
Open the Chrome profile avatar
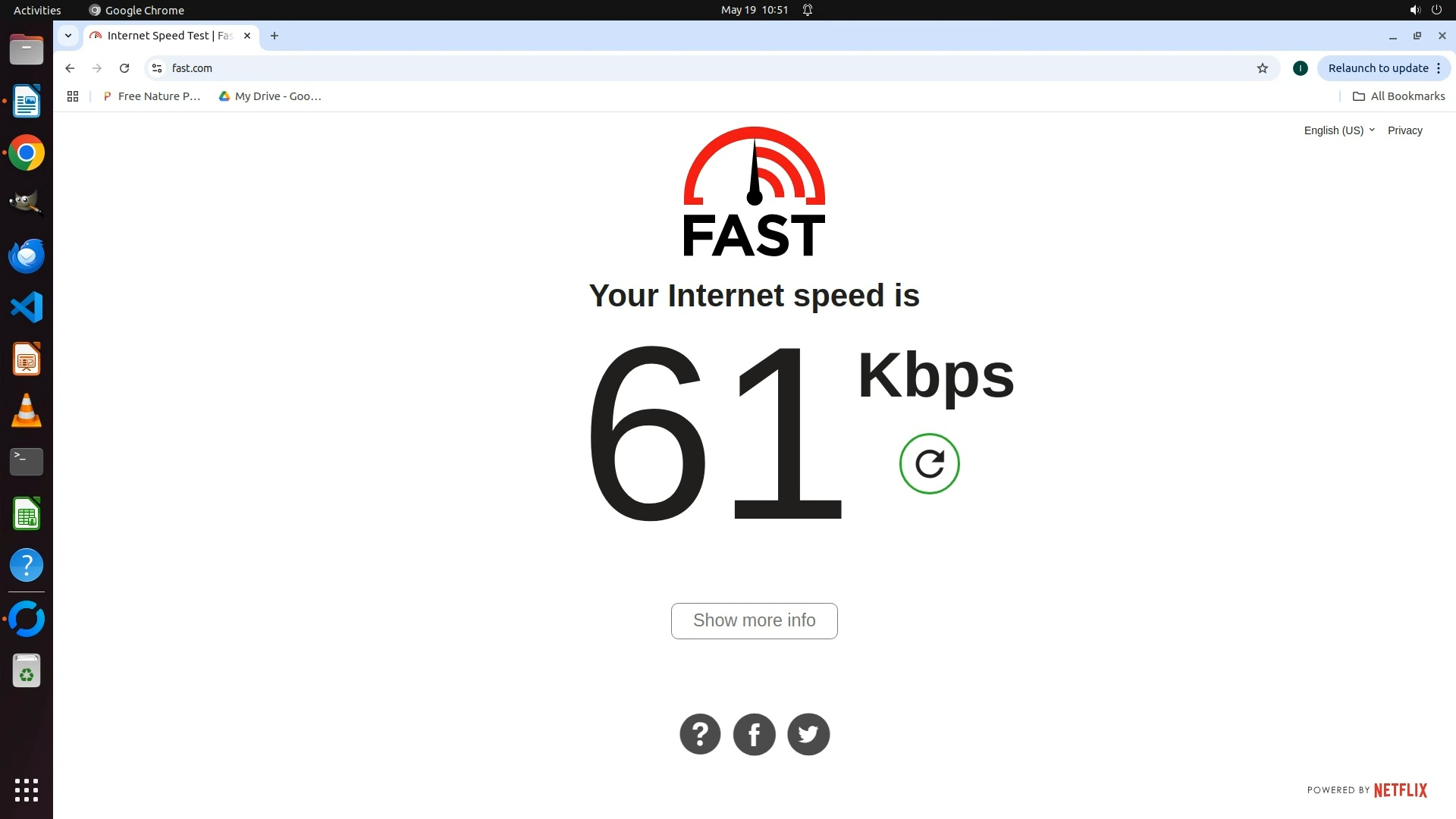(x=1301, y=68)
